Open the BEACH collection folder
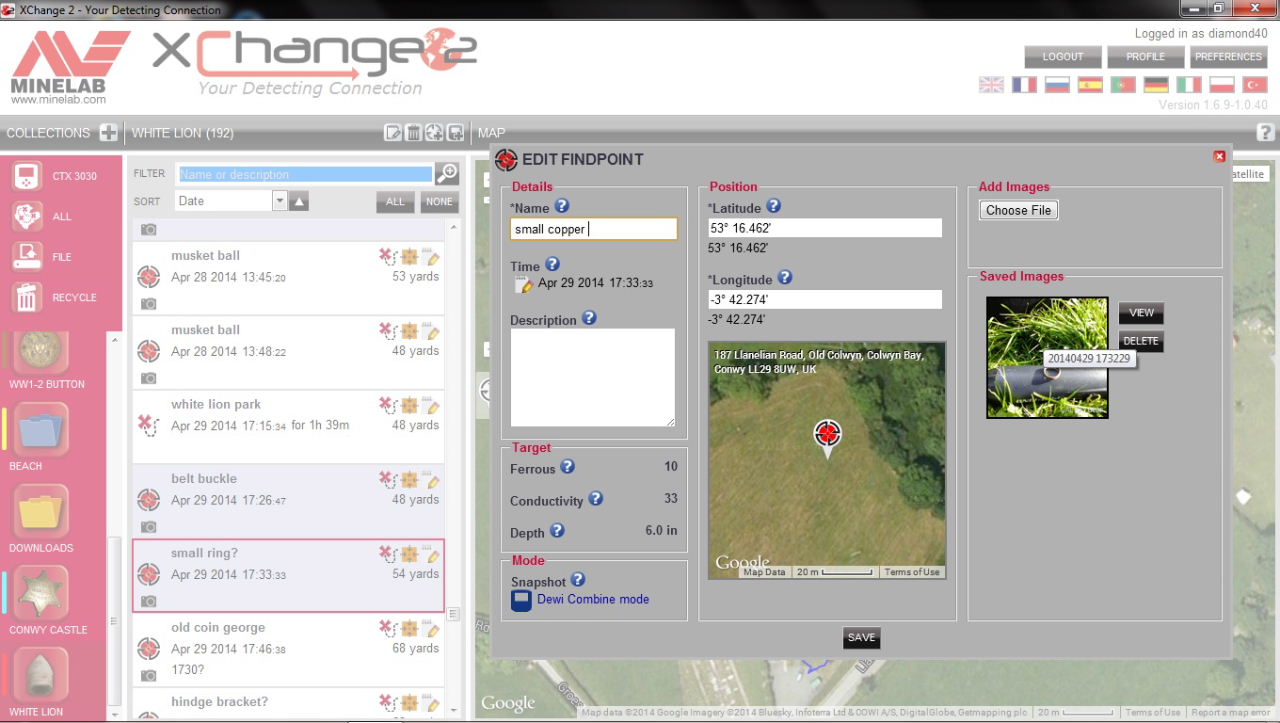The image size is (1280, 723). (43, 430)
